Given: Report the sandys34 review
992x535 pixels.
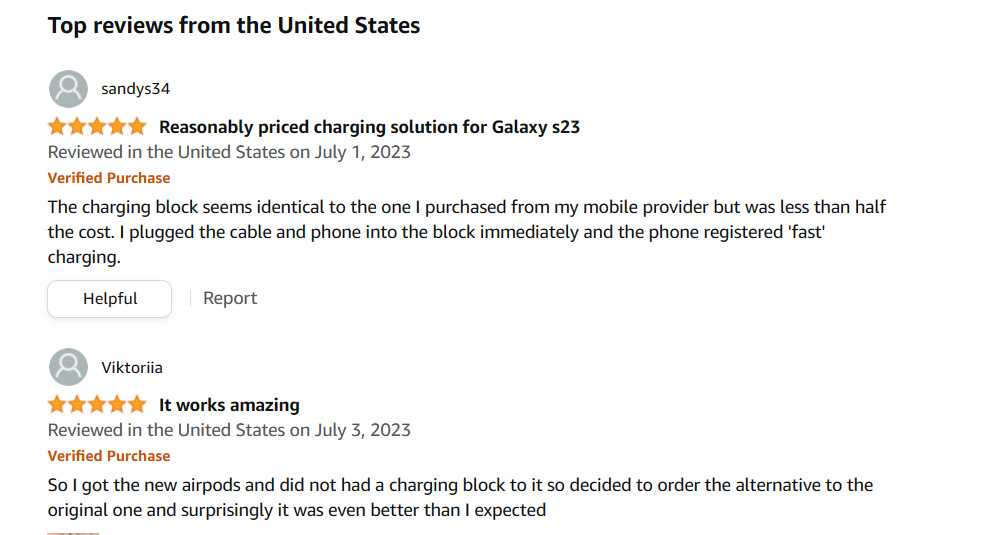Looking at the screenshot, I should click(230, 298).
